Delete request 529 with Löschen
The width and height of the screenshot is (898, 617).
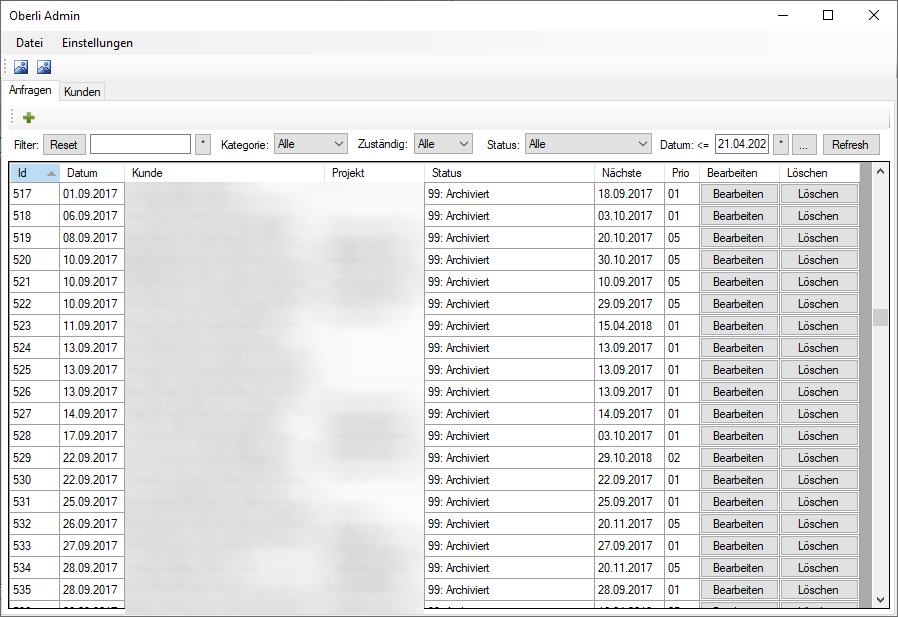pos(819,458)
